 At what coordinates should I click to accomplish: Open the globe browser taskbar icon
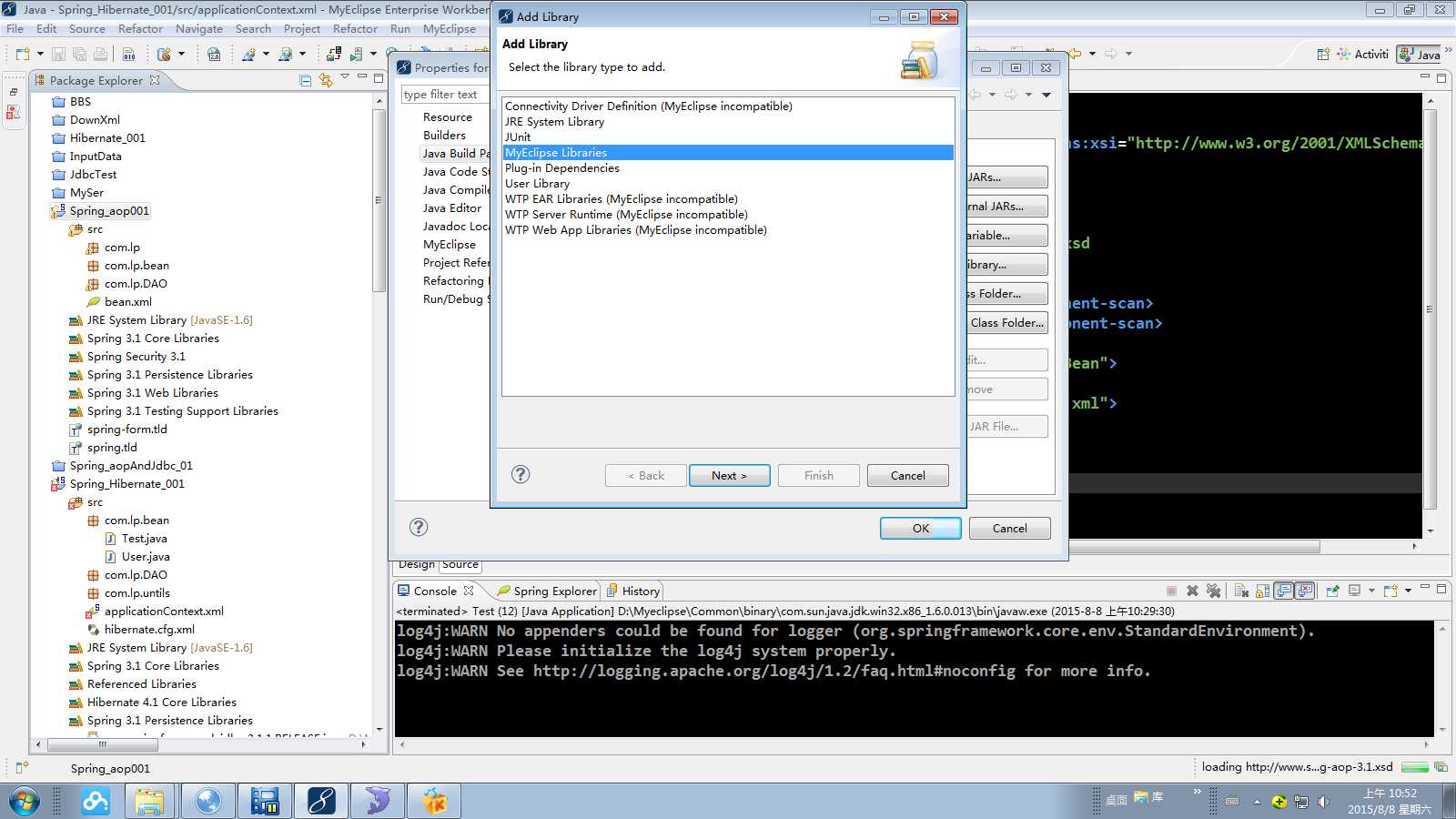click(x=207, y=802)
